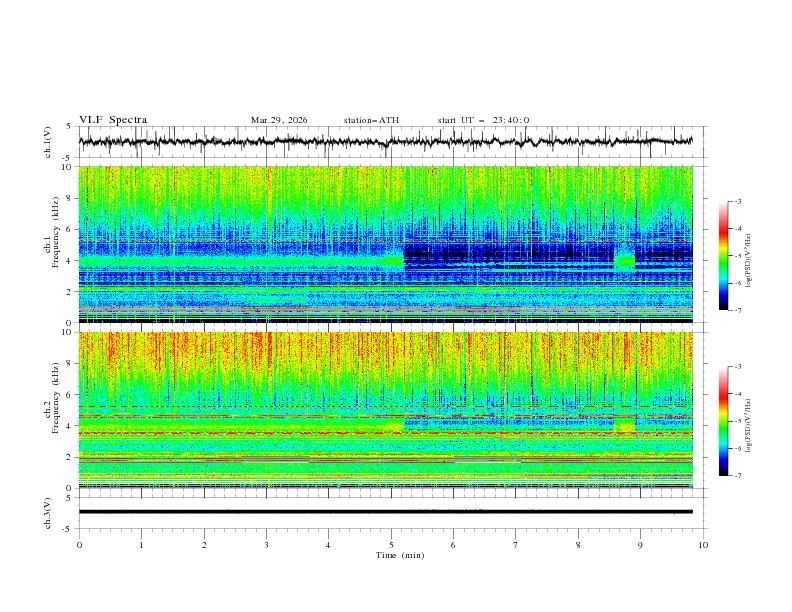The image size is (792, 612).
Task: Click inside the ch.2 spectrogram panel
Action: click(x=386, y=410)
